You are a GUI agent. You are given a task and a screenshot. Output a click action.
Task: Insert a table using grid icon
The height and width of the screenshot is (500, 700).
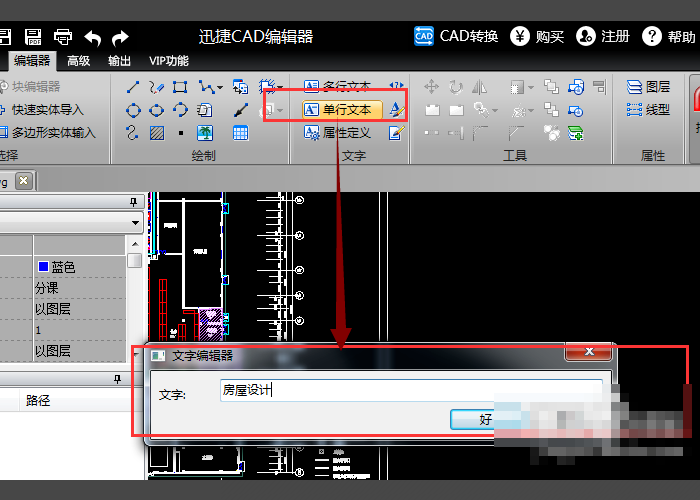[x=240, y=133]
